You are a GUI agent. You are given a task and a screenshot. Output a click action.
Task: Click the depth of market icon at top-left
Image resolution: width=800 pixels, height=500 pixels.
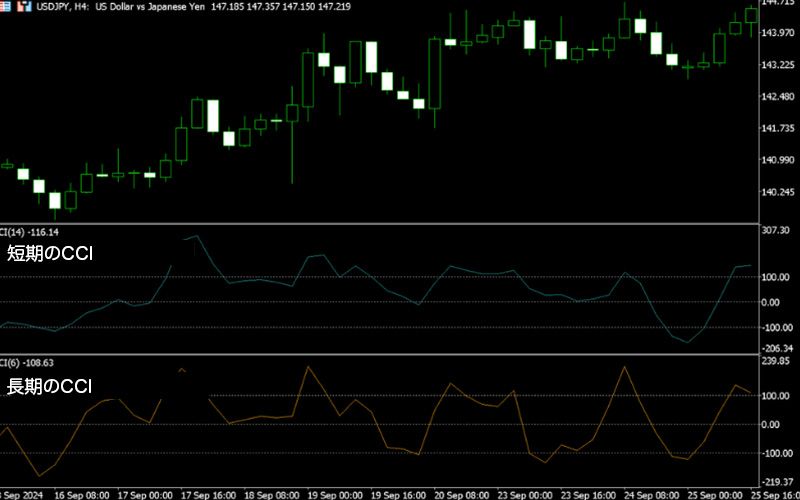[x=7, y=6]
